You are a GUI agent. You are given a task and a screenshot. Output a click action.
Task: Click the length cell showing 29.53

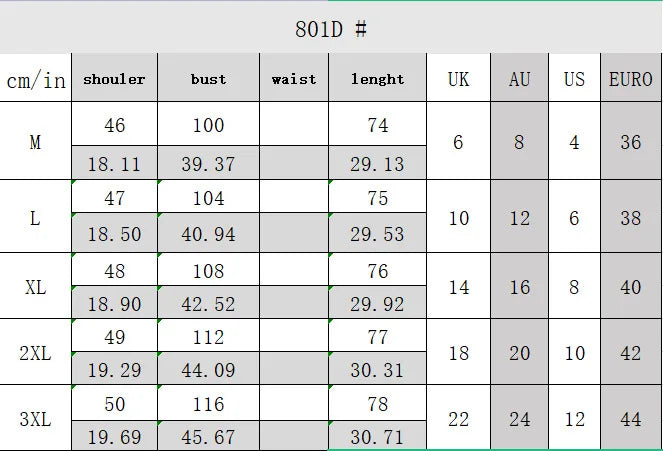[x=377, y=235]
